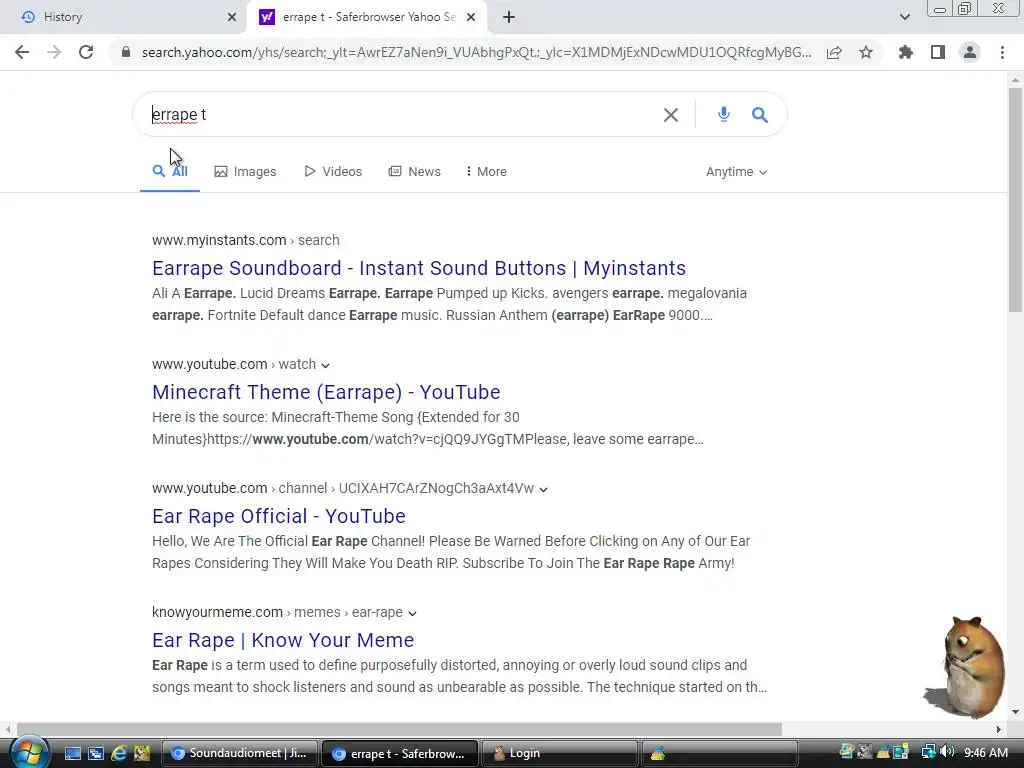Switch to Images results
The height and width of the screenshot is (768, 1024).
pos(246,171)
